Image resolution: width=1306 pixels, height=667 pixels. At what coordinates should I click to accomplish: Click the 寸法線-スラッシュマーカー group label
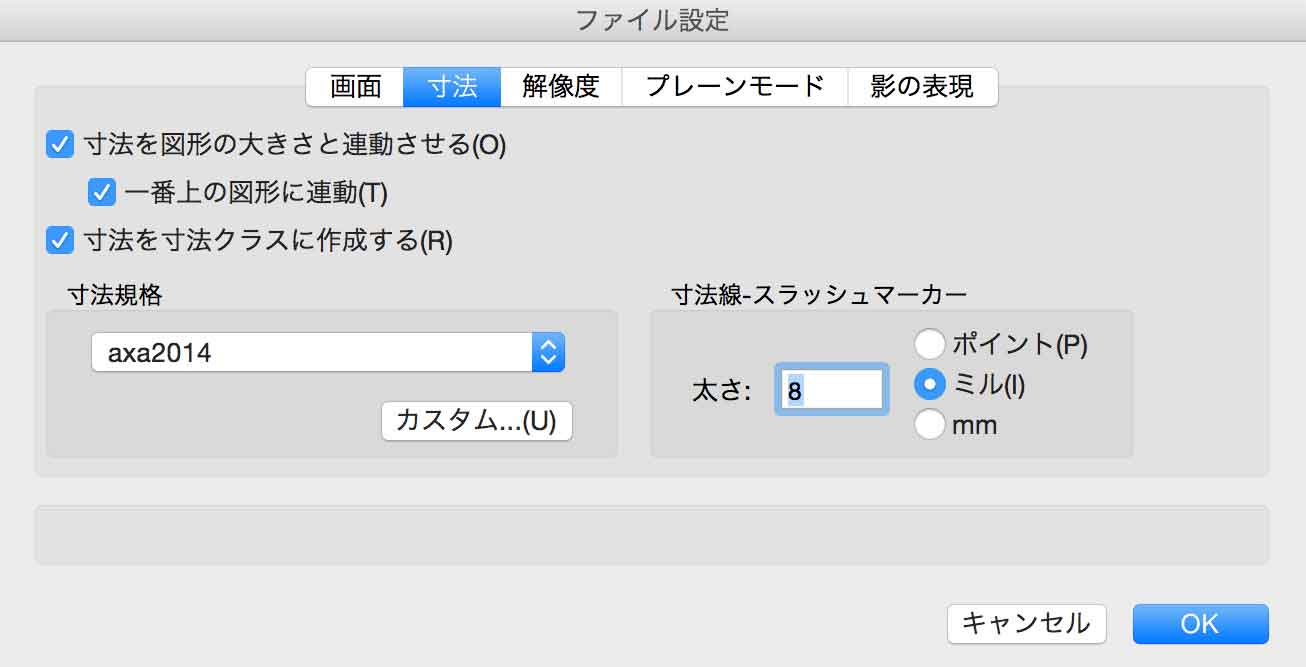click(819, 295)
